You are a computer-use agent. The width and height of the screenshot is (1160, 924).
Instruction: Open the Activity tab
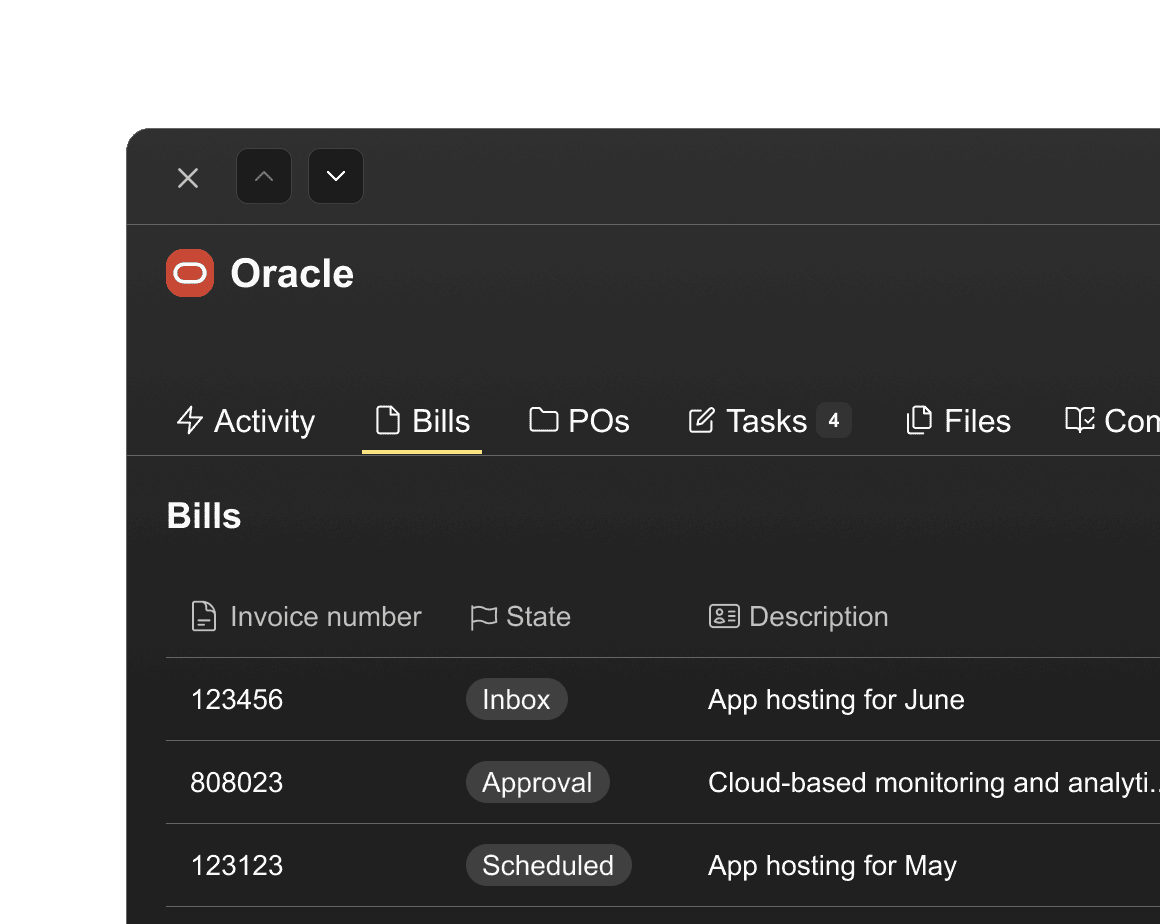246,421
